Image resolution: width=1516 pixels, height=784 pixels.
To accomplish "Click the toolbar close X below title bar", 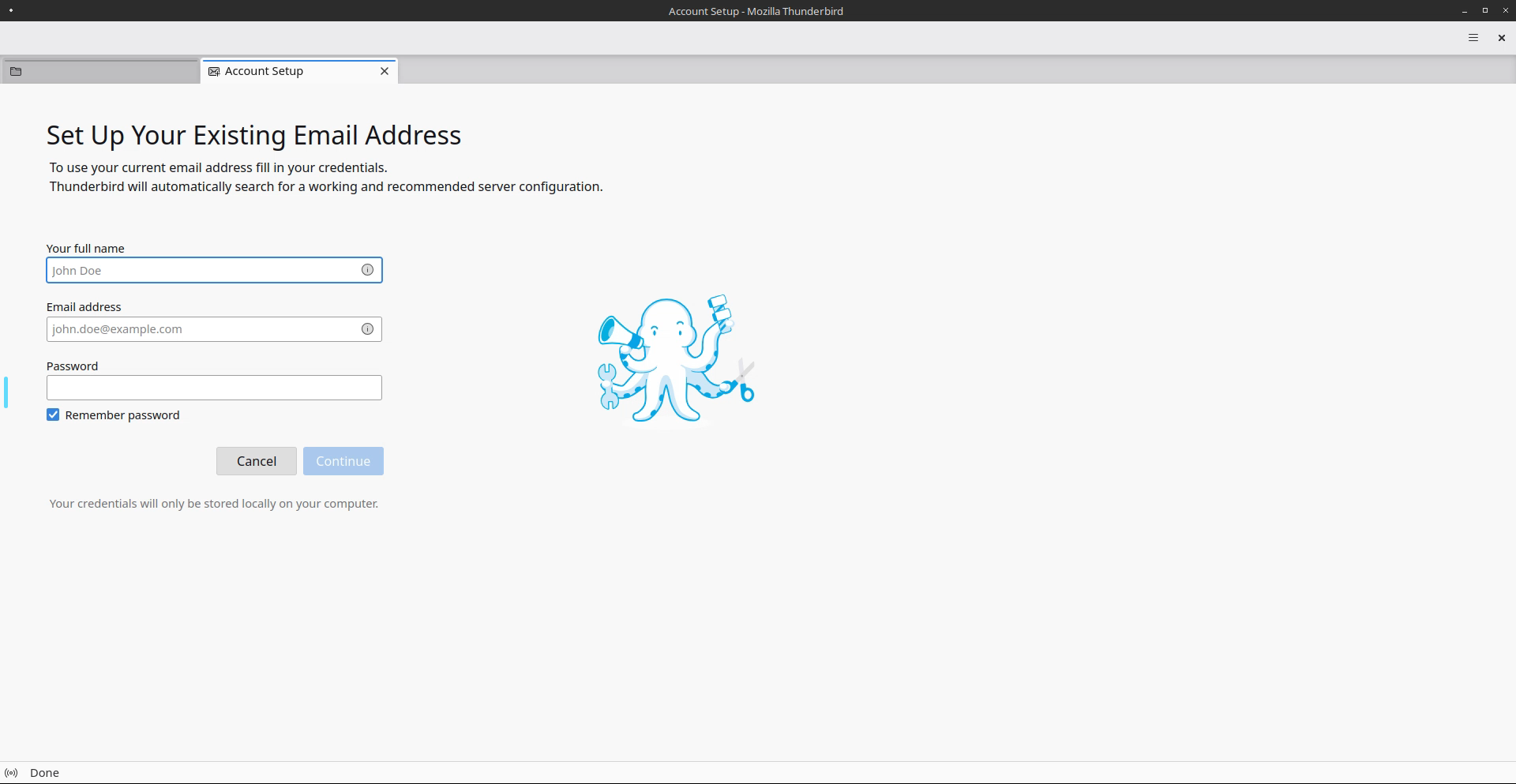I will (x=1501, y=38).
